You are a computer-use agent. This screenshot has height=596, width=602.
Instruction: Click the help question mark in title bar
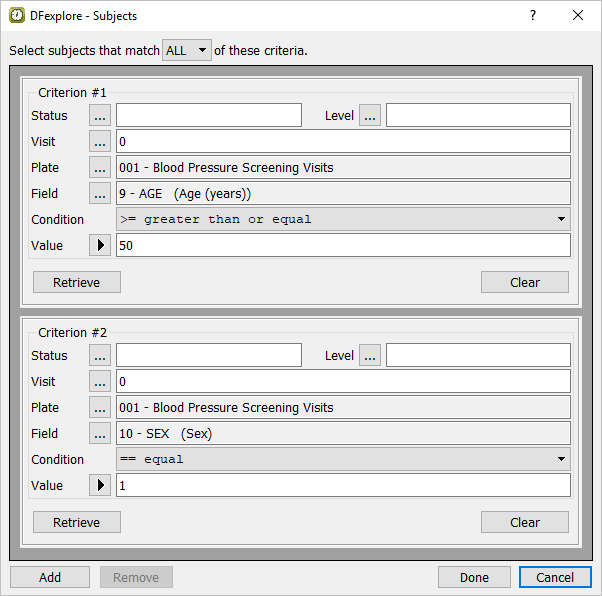(533, 16)
